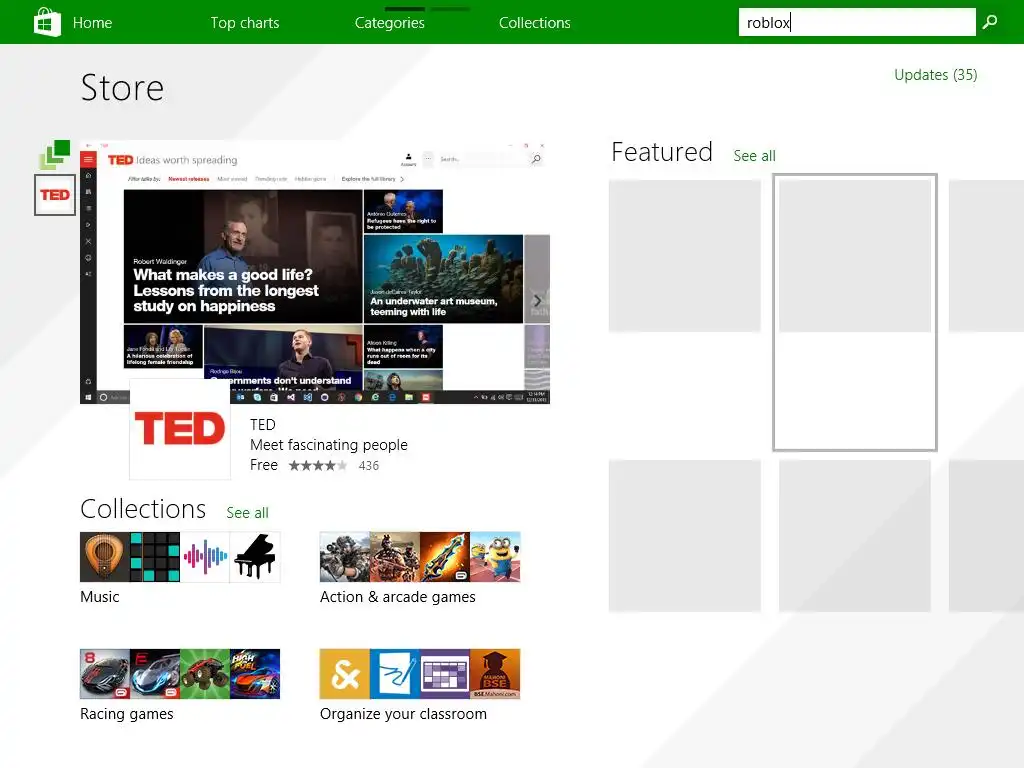
Task: Open the piano app icon
Action: 255,557
